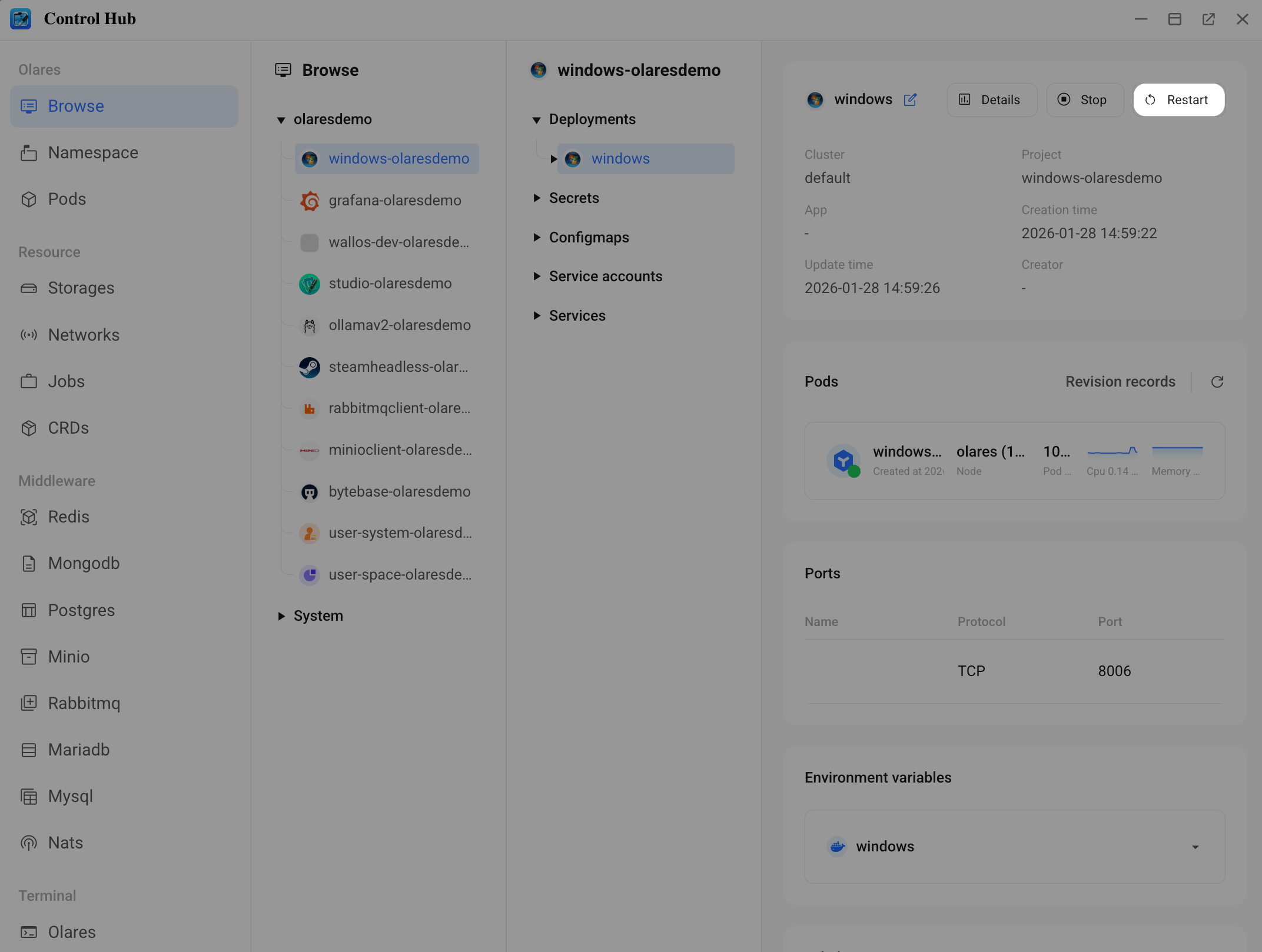Open window in new external tab icon

(1208, 19)
